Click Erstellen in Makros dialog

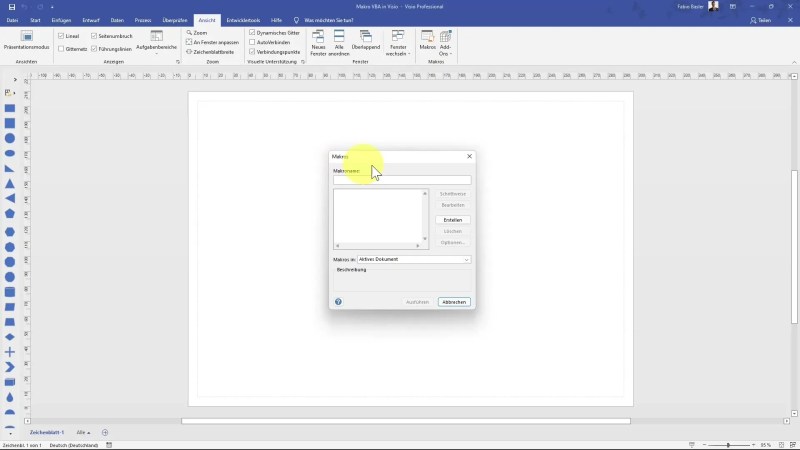[x=453, y=220]
